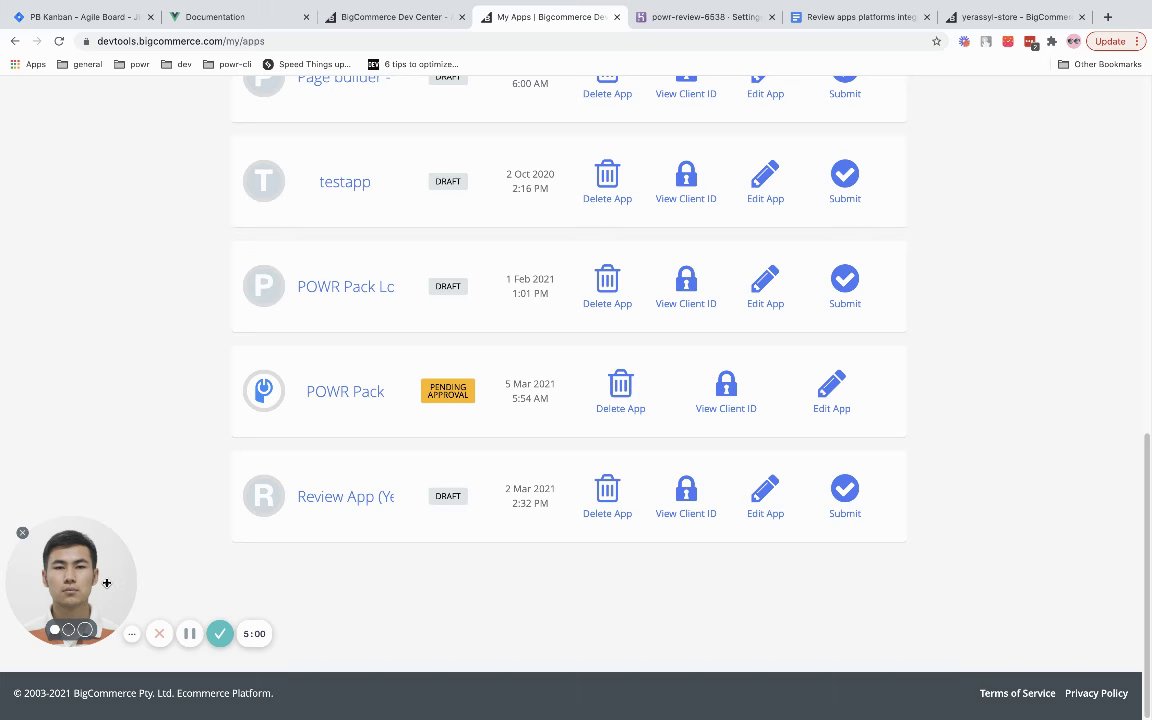The image size is (1152, 720).
Task: Click the address bar URL field
Action: point(507,41)
